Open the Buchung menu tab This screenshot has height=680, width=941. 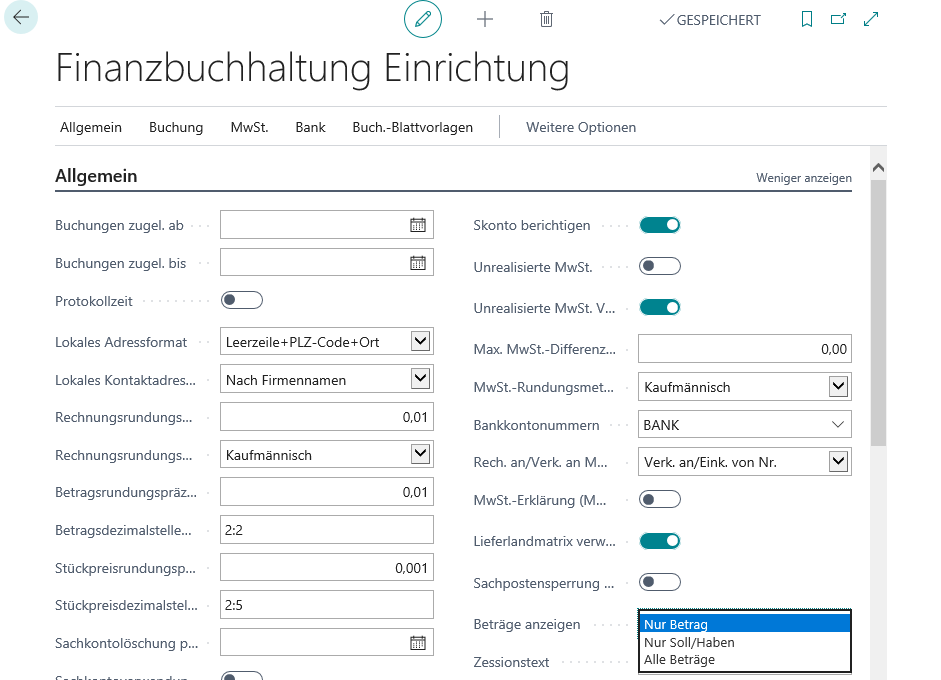[x=176, y=127]
